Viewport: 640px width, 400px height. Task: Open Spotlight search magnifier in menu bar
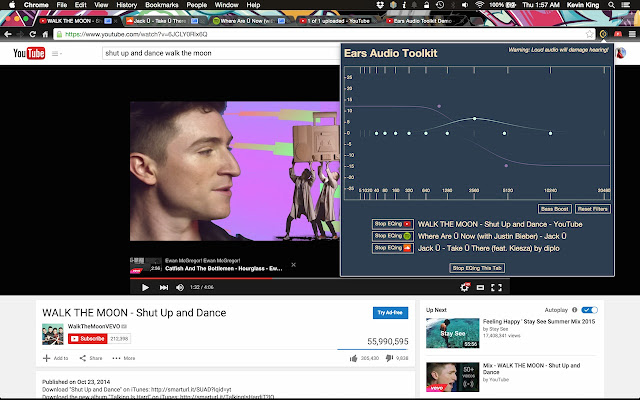pyautogui.click(x=611, y=5)
